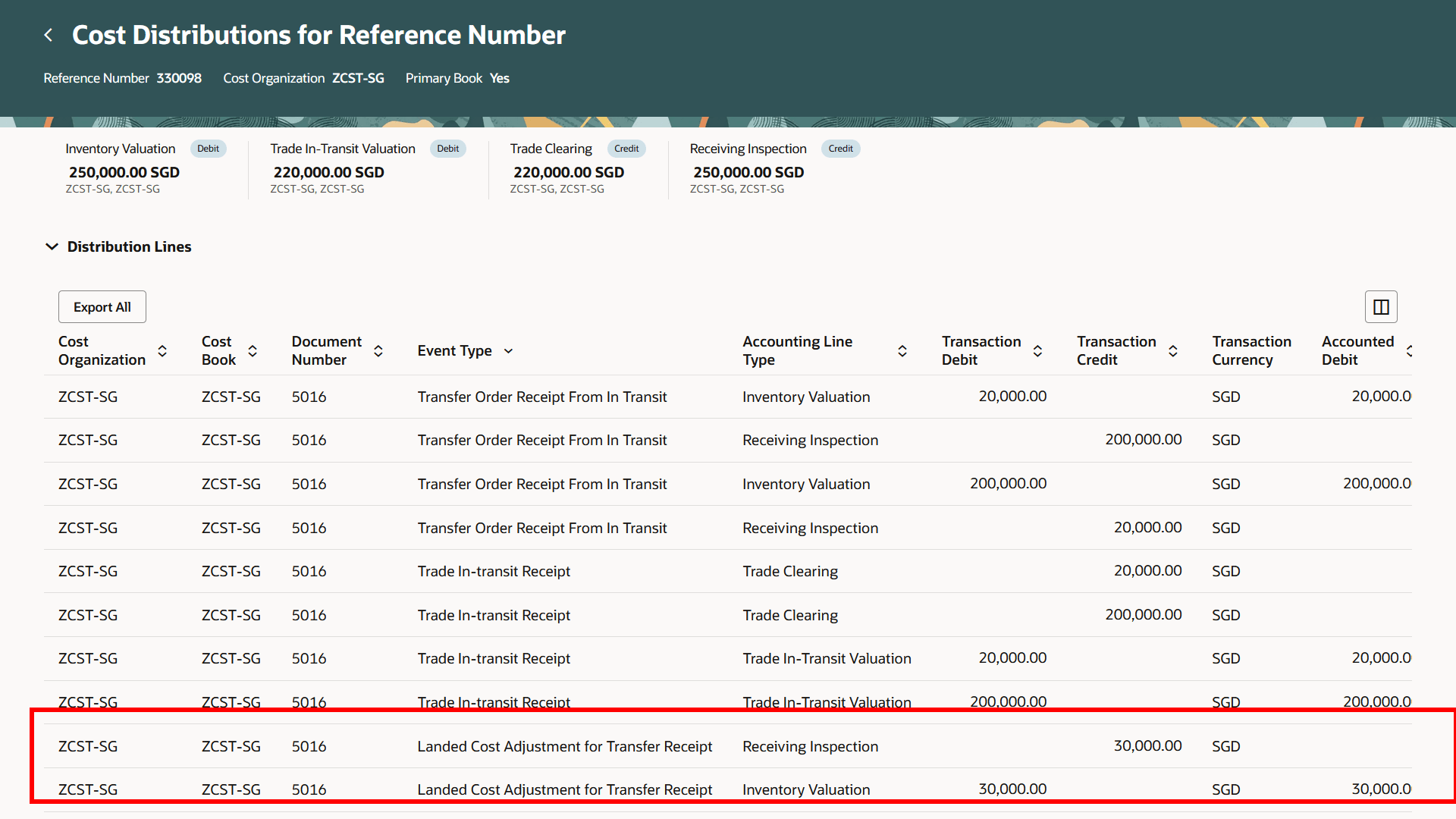Sort by Cost Book column
Screen dimensions: 1456x819
(x=253, y=351)
